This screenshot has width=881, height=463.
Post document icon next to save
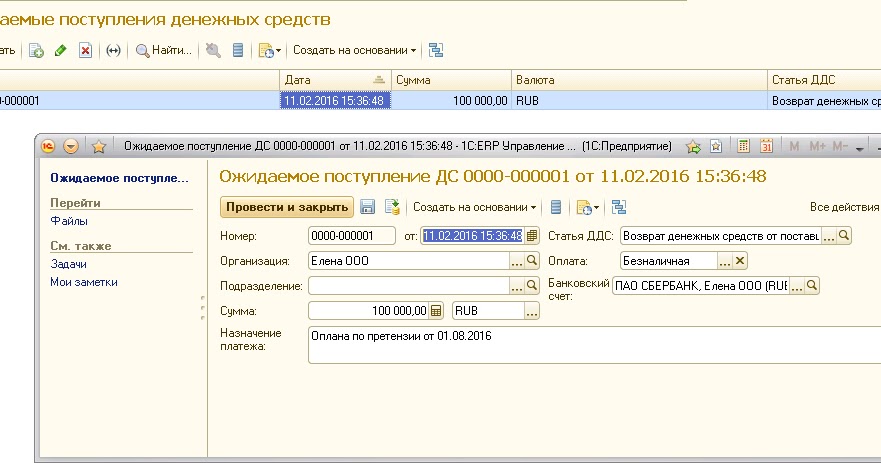pos(392,207)
